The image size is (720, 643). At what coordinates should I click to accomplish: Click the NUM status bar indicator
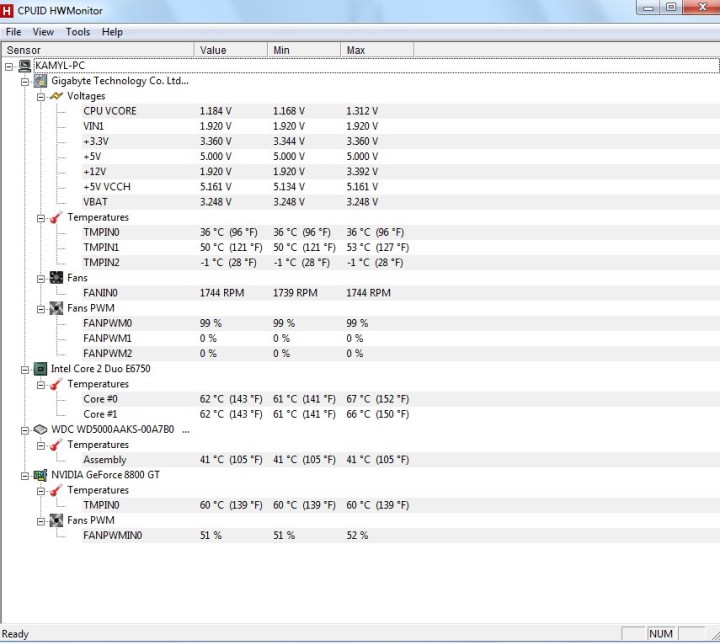(661, 634)
